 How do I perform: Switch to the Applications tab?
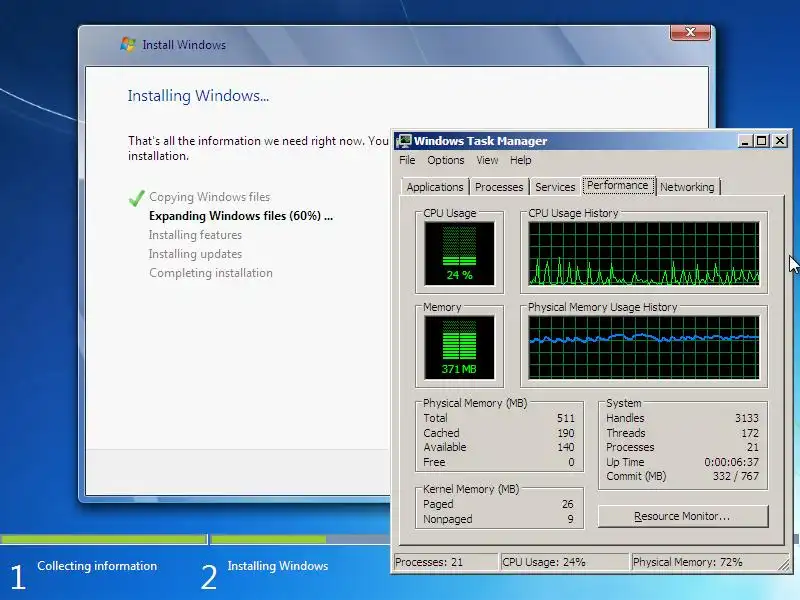(435, 187)
